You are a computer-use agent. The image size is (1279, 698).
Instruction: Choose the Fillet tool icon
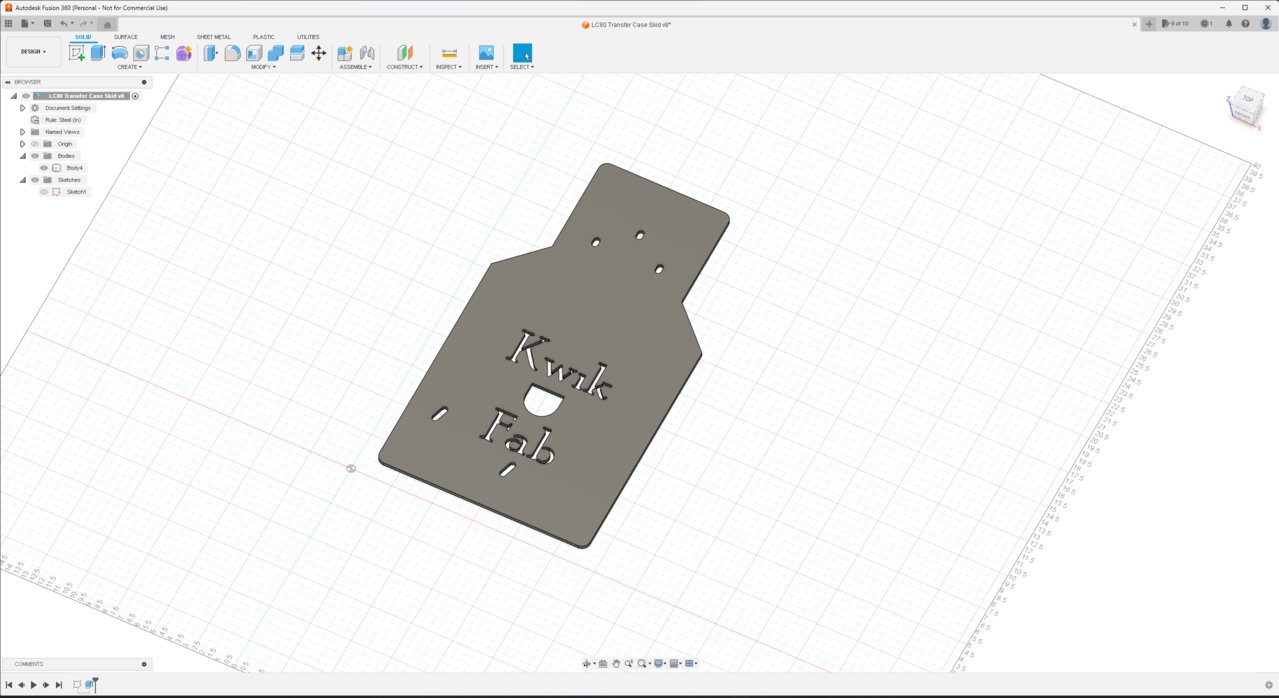232,53
